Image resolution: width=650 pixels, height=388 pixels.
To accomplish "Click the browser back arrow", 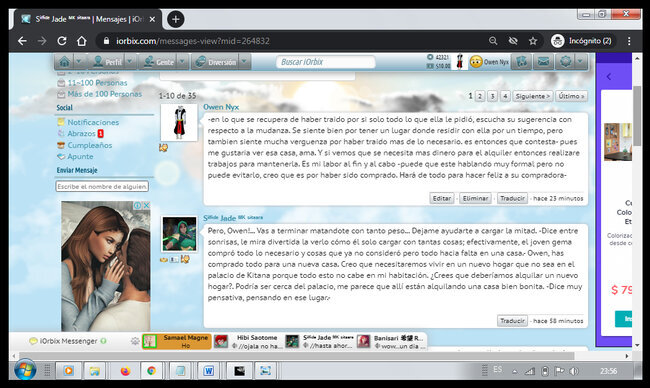I will coord(22,41).
